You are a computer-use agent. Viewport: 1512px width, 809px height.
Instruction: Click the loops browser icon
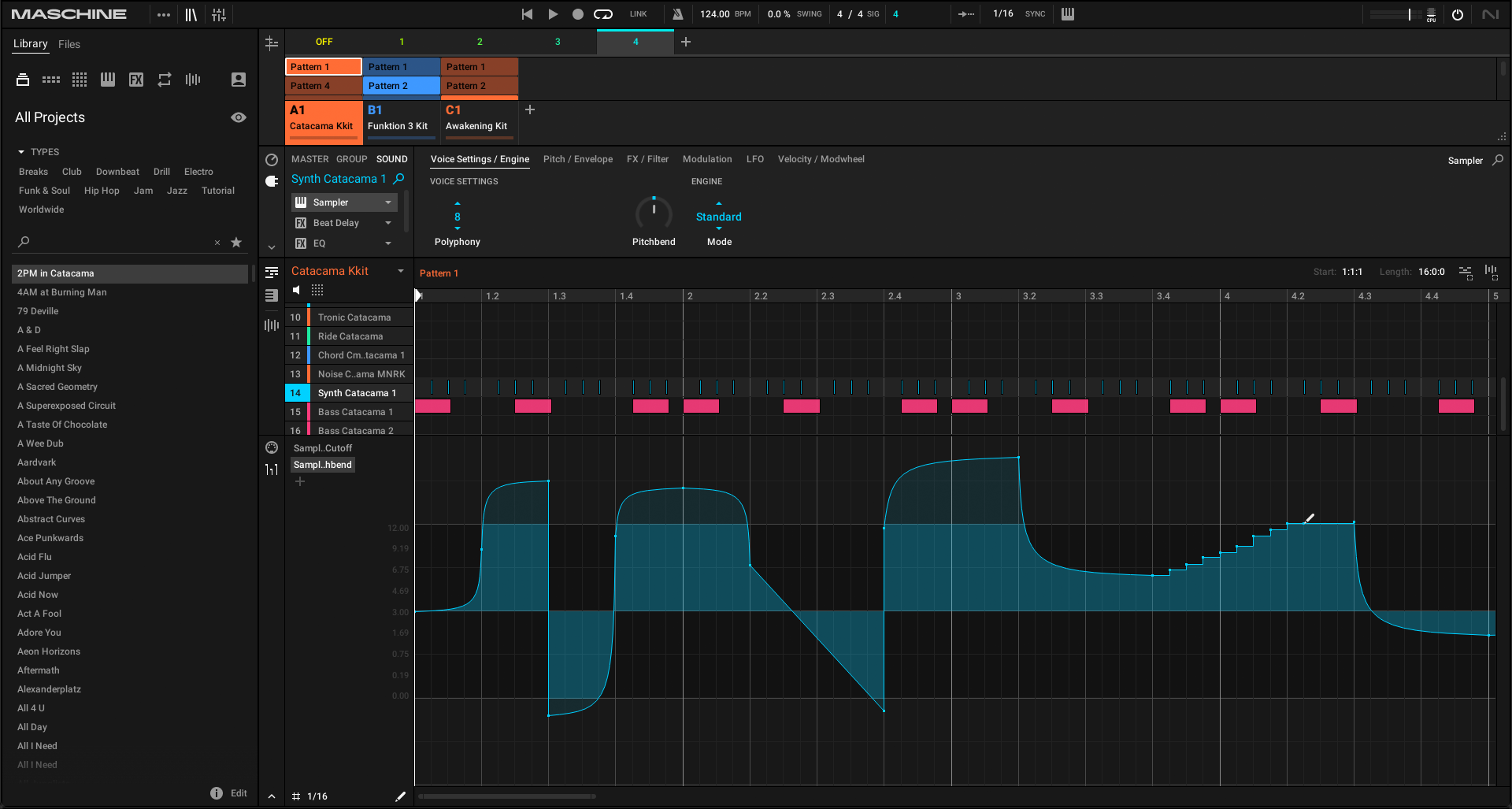[x=165, y=80]
